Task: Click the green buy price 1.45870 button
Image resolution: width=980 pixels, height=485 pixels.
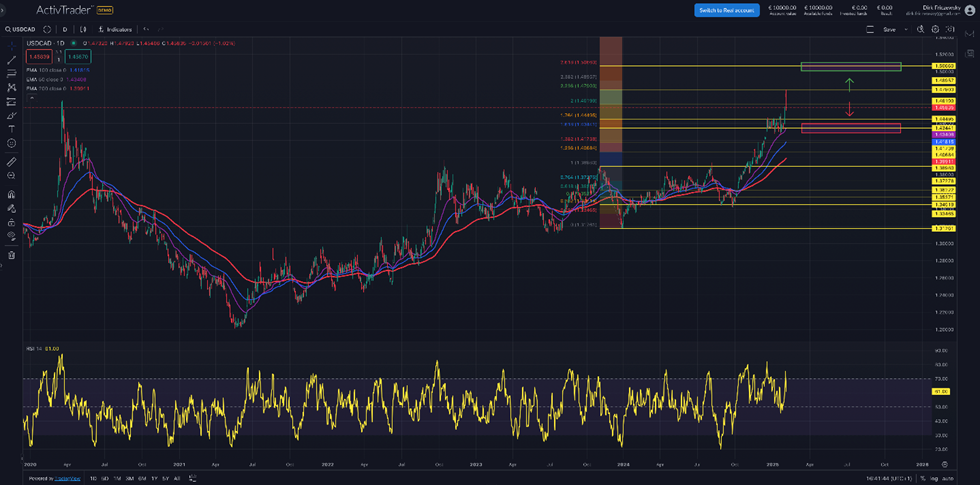Action: pyautogui.click(x=79, y=57)
